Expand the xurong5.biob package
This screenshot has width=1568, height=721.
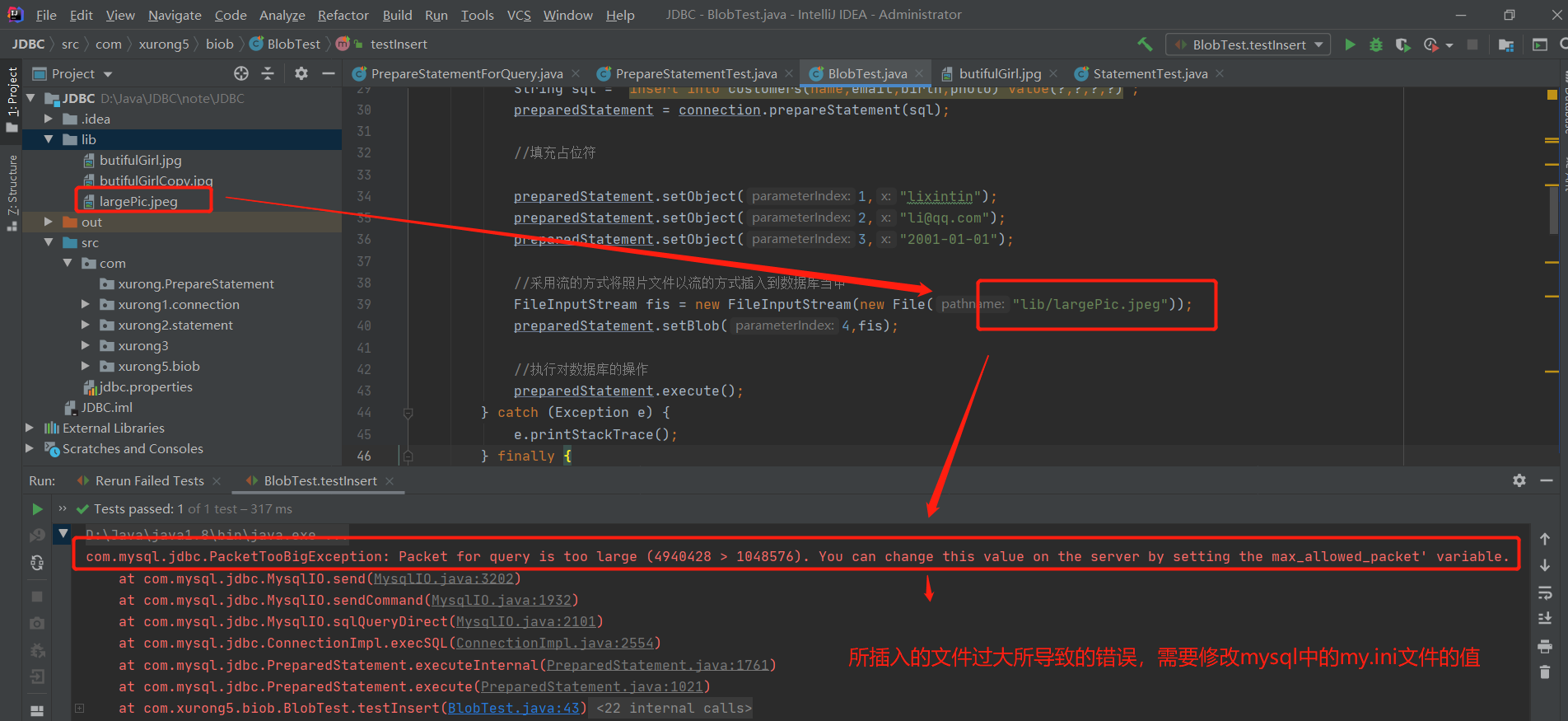85,366
